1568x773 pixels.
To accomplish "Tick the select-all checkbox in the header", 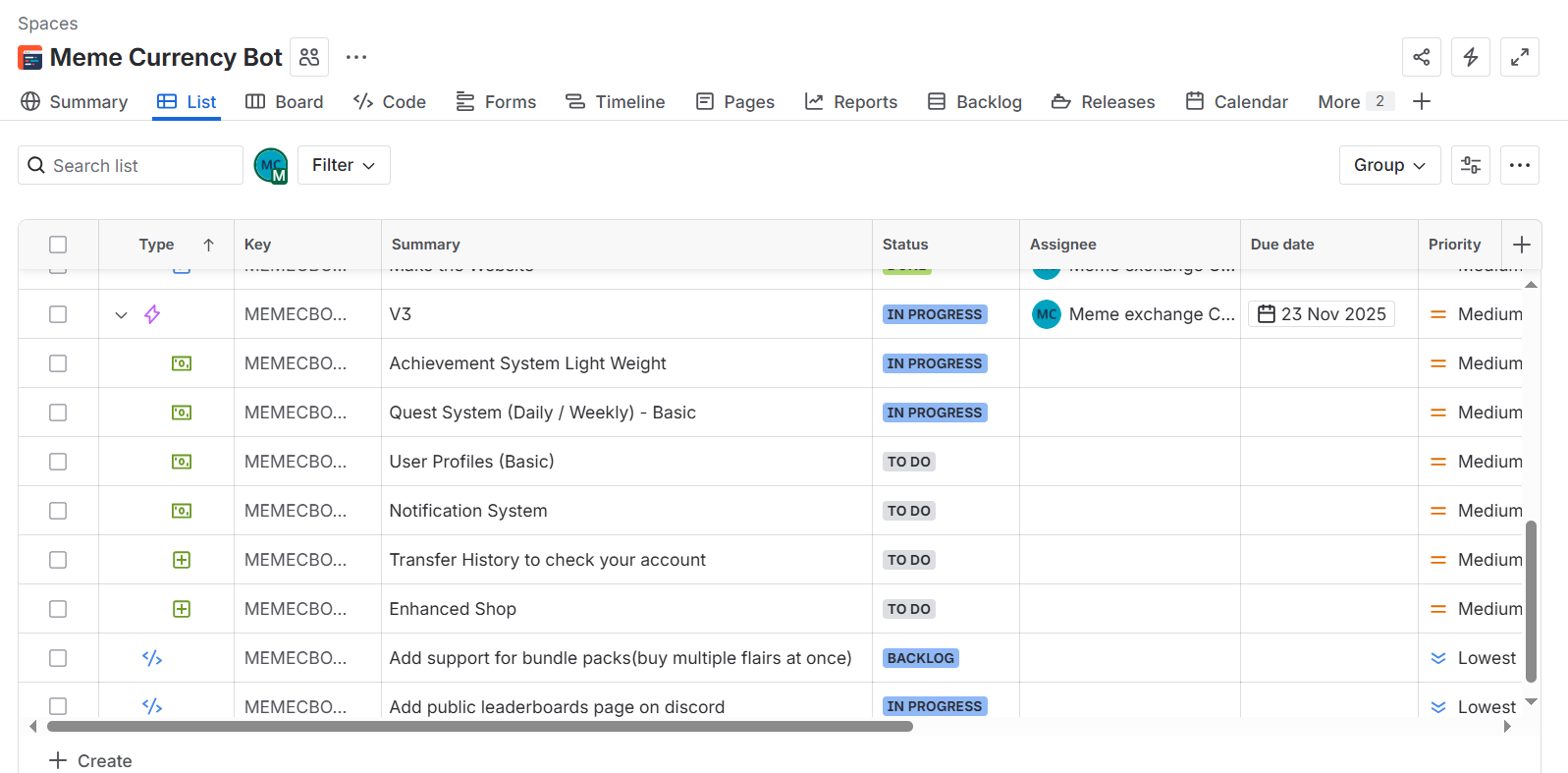I will (x=58, y=245).
